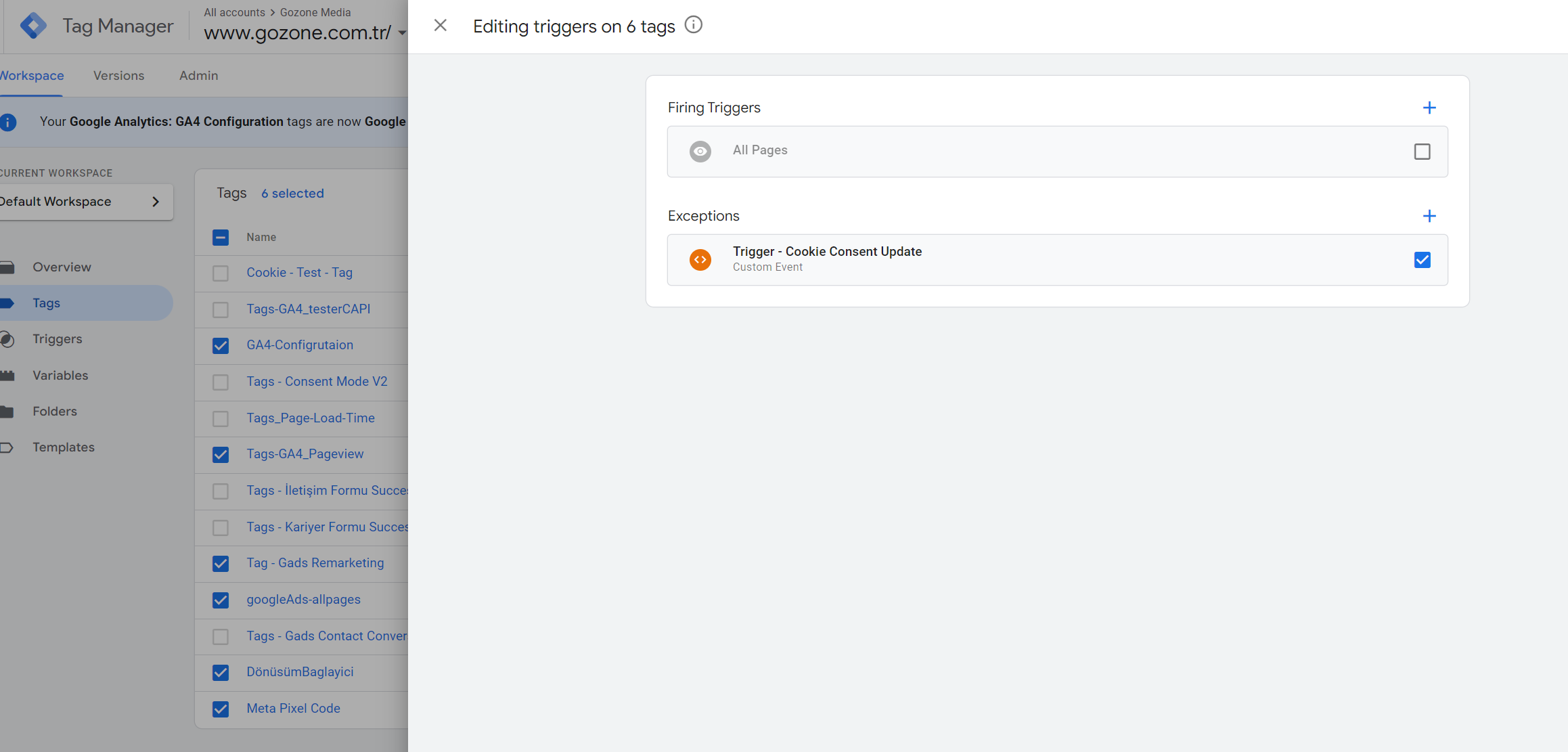Switch to the Admin tab

[x=198, y=76]
